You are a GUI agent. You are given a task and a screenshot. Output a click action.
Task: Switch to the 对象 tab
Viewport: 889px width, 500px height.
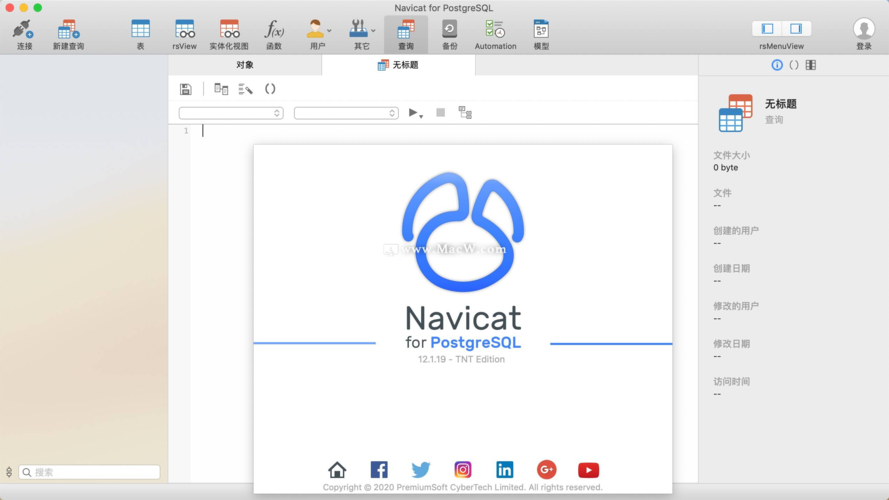245,65
